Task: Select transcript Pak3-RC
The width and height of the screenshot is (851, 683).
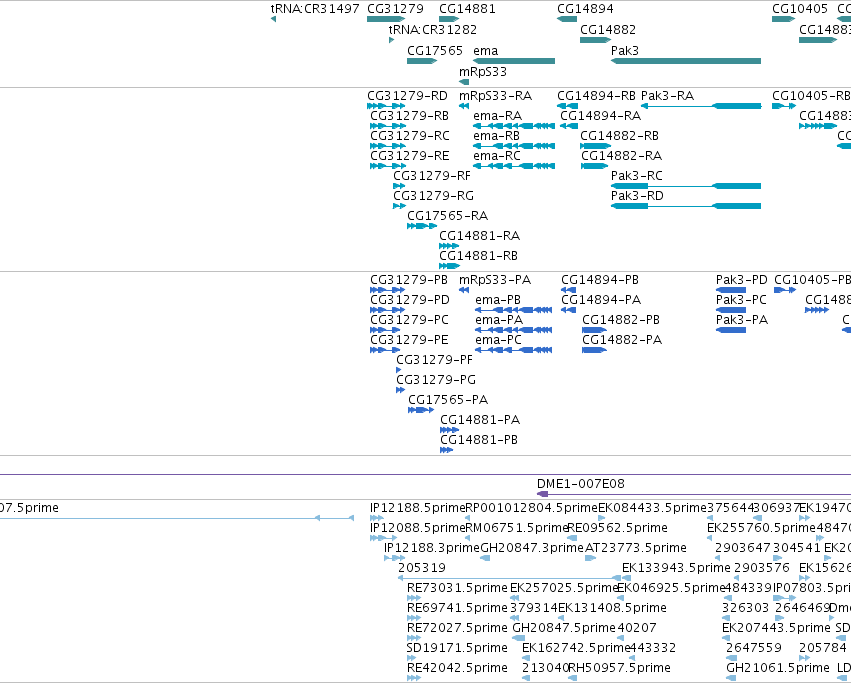Action: (637, 176)
